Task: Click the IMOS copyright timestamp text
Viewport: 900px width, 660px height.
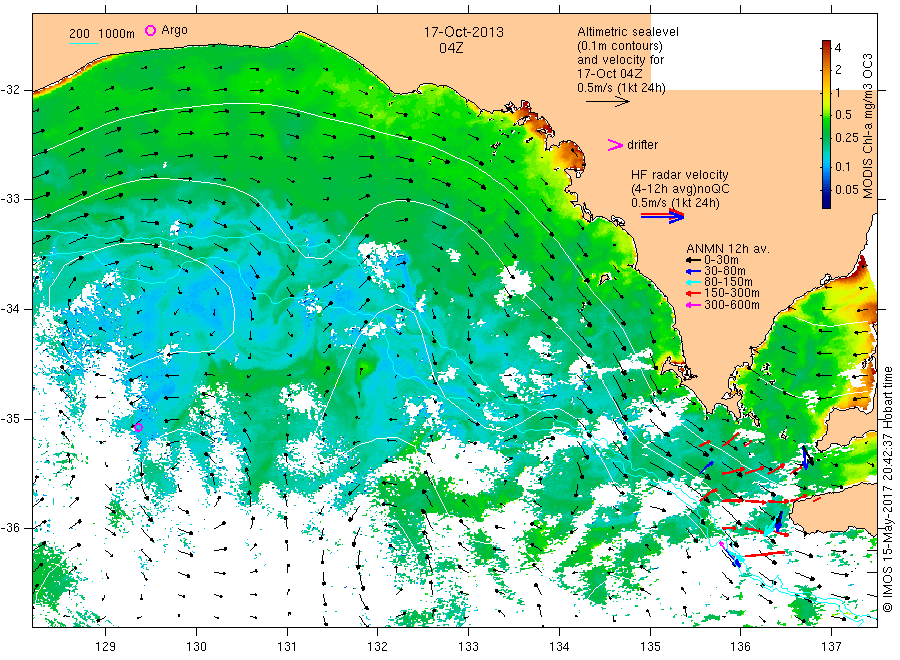Action: [x=887, y=489]
